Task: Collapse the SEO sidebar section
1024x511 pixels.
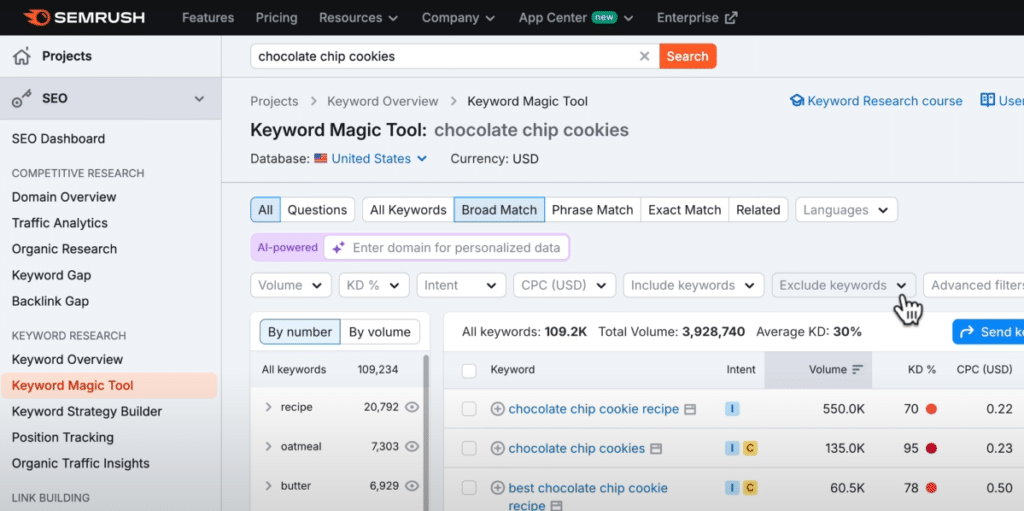Action: coord(199,99)
